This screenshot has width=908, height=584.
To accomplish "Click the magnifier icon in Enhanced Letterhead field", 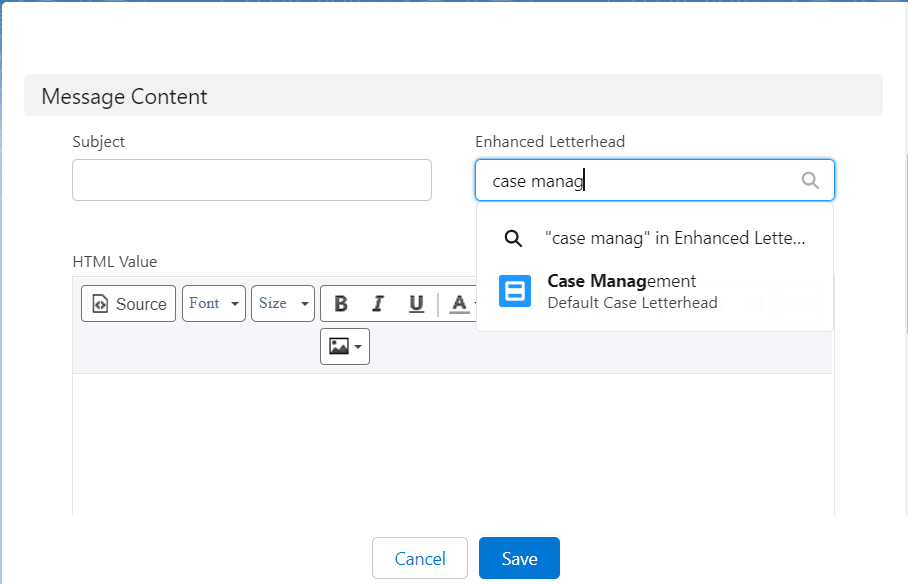I will pyautogui.click(x=810, y=181).
